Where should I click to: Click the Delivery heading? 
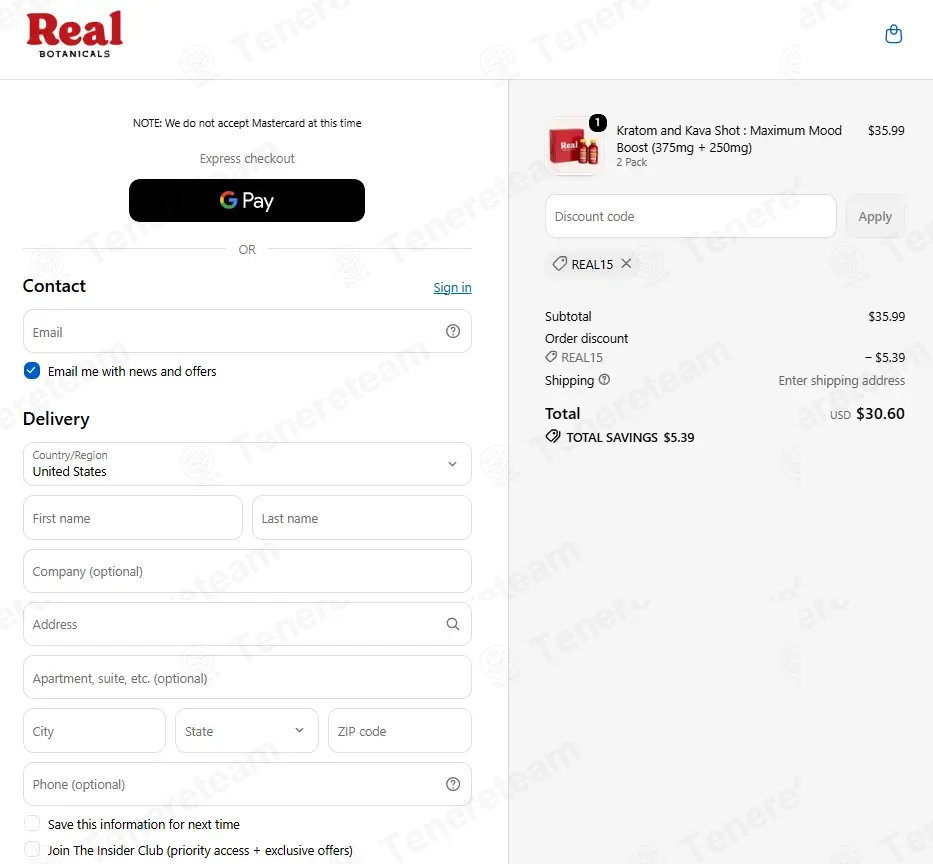point(56,419)
